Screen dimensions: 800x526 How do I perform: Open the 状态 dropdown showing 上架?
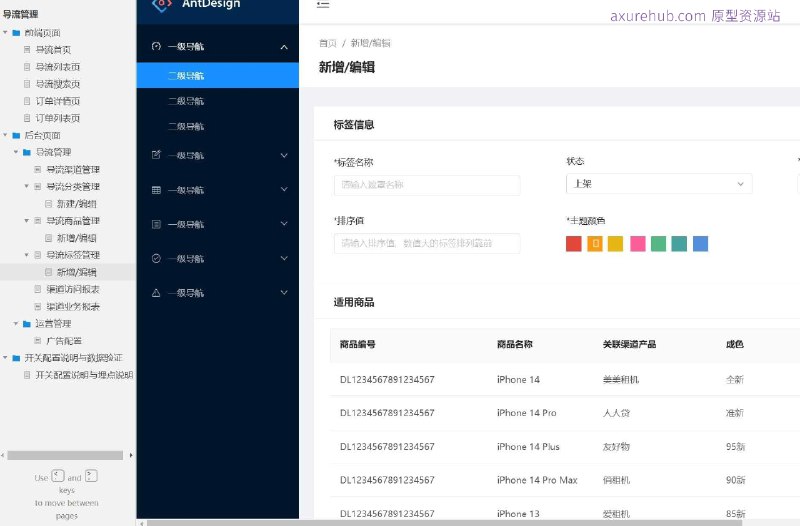coord(659,184)
